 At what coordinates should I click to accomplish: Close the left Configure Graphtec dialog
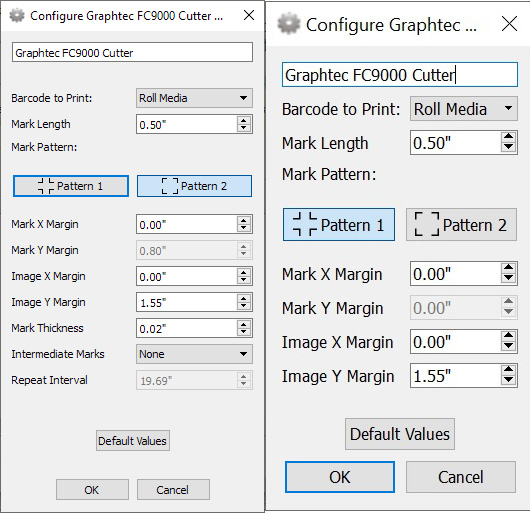(x=249, y=15)
